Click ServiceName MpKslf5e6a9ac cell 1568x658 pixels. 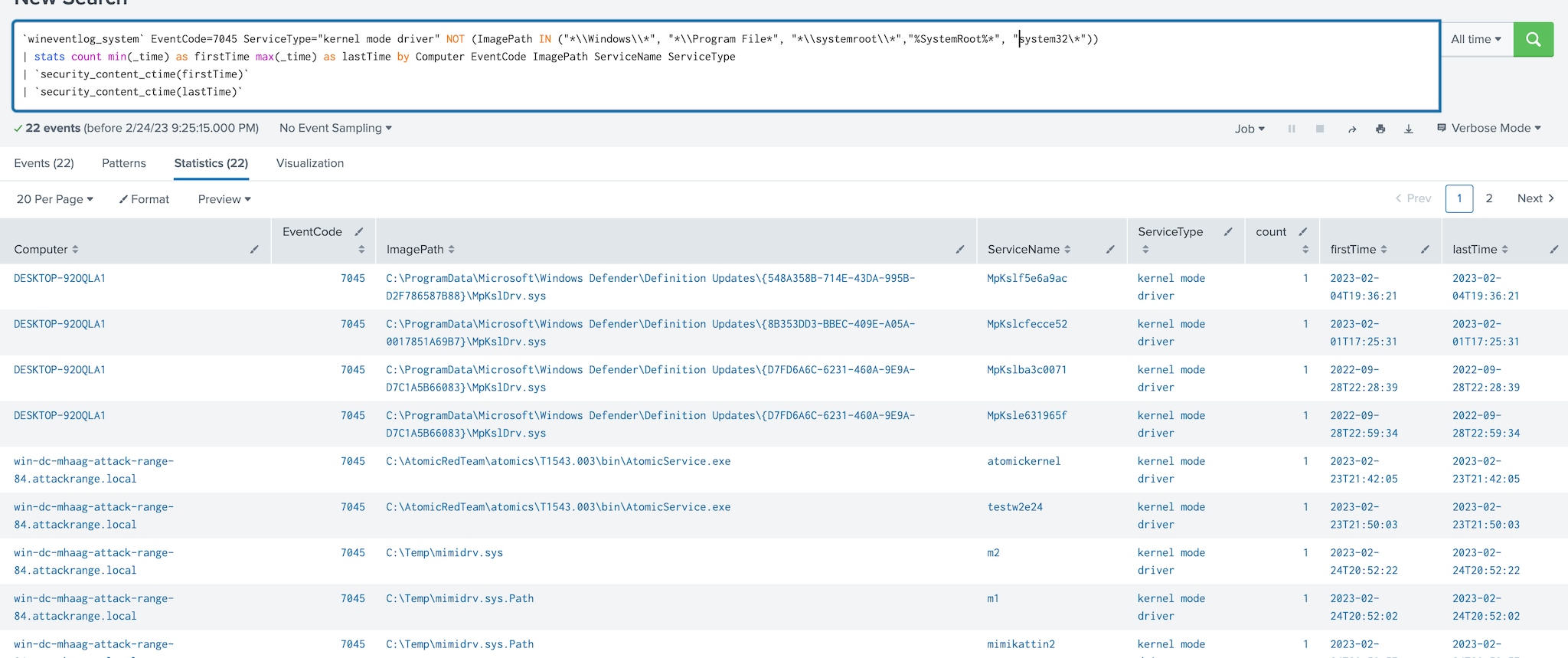(x=1027, y=278)
